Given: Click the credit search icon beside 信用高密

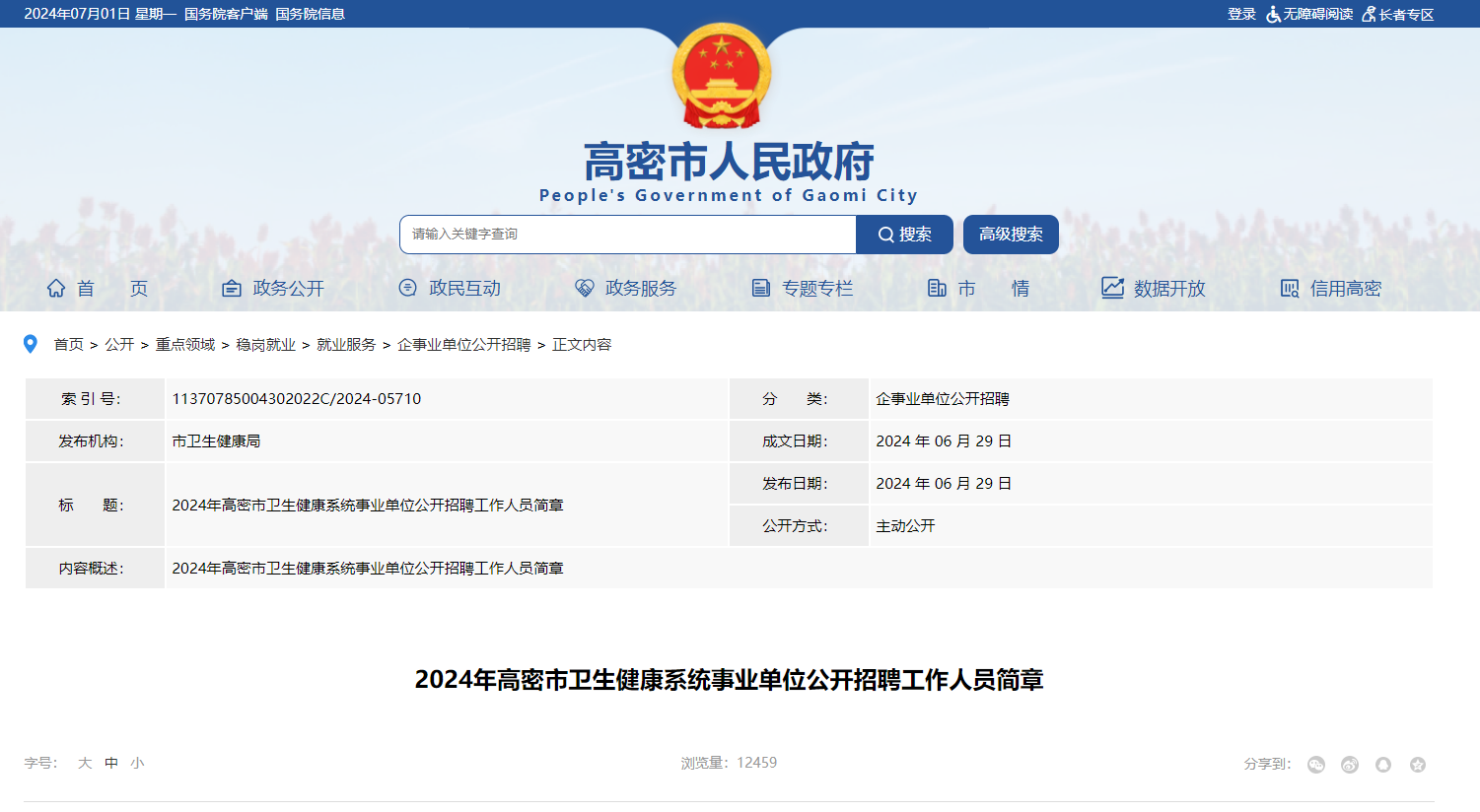Looking at the screenshot, I should click(x=1289, y=288).
